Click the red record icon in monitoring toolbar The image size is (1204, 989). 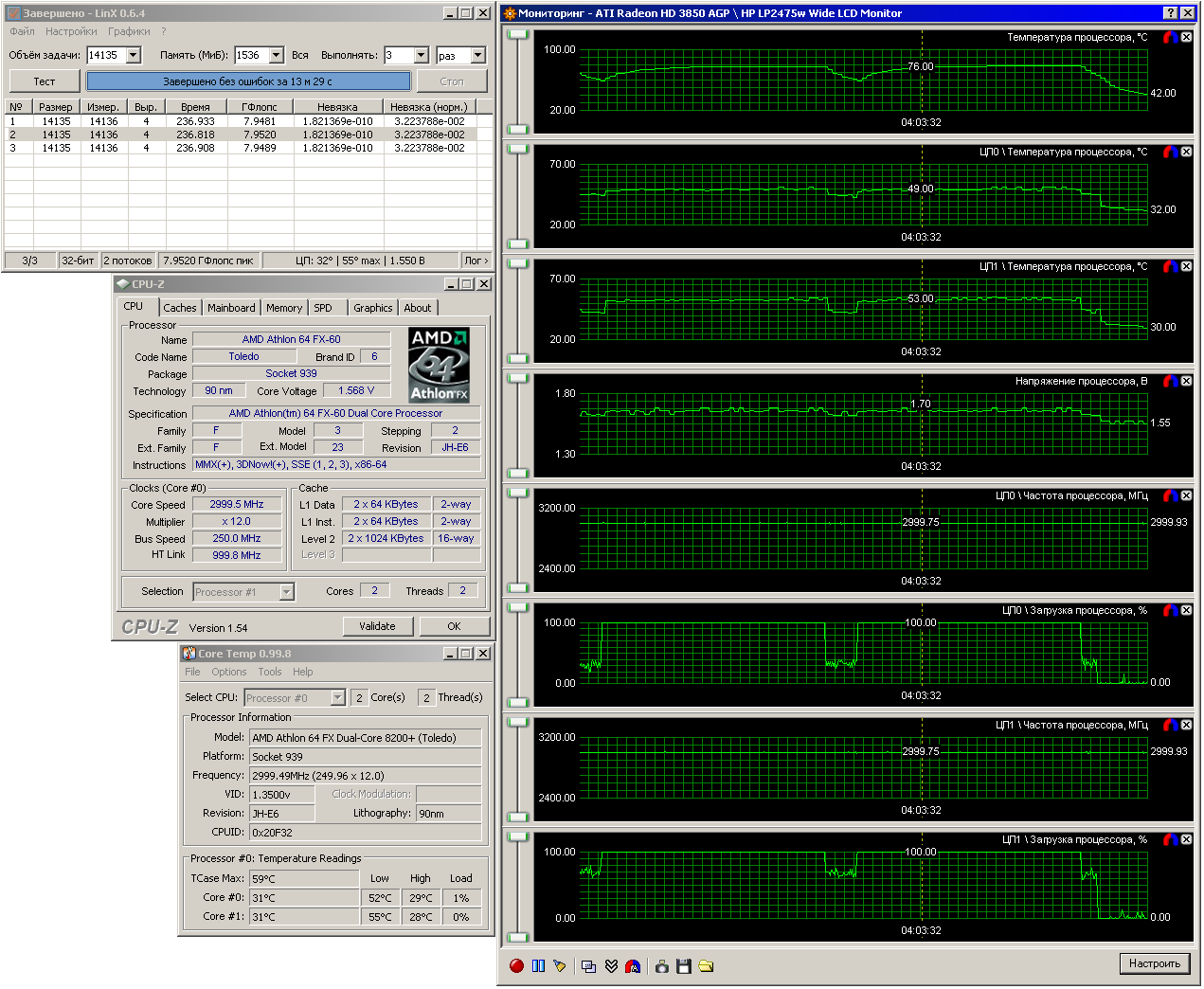click(516, 966)
